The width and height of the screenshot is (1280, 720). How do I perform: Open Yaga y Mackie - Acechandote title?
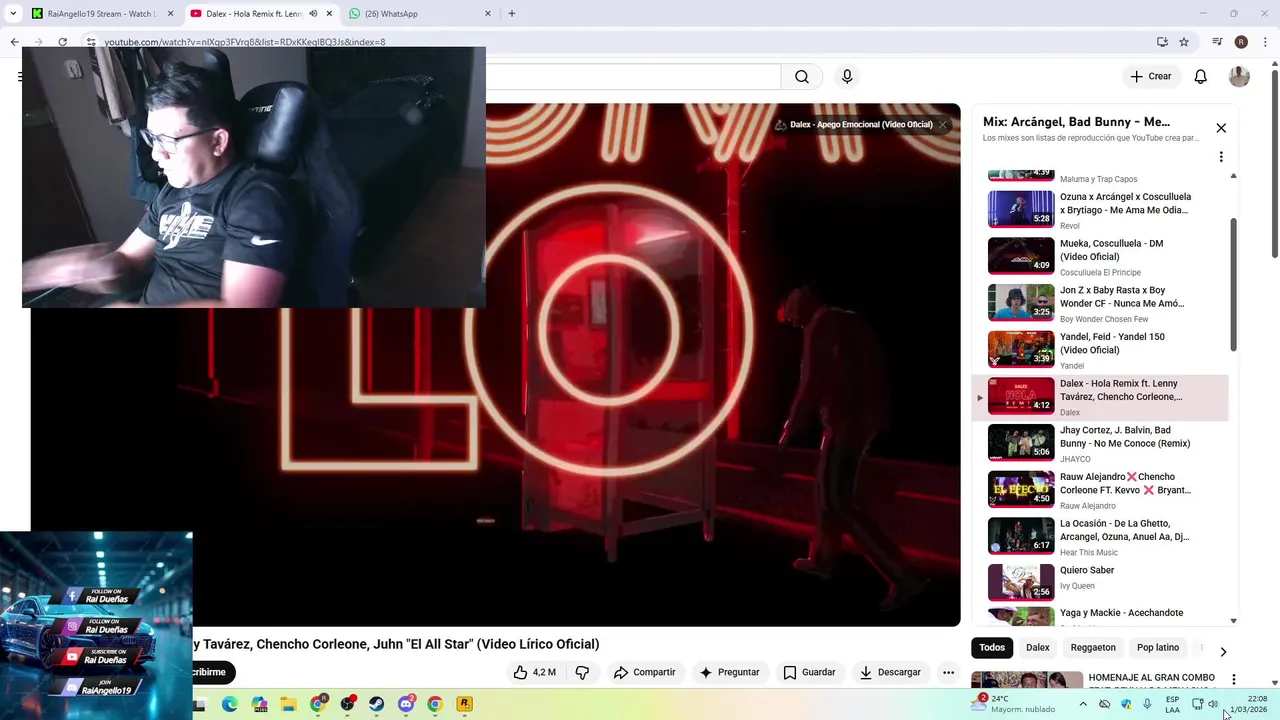[x=1121, y=613]
